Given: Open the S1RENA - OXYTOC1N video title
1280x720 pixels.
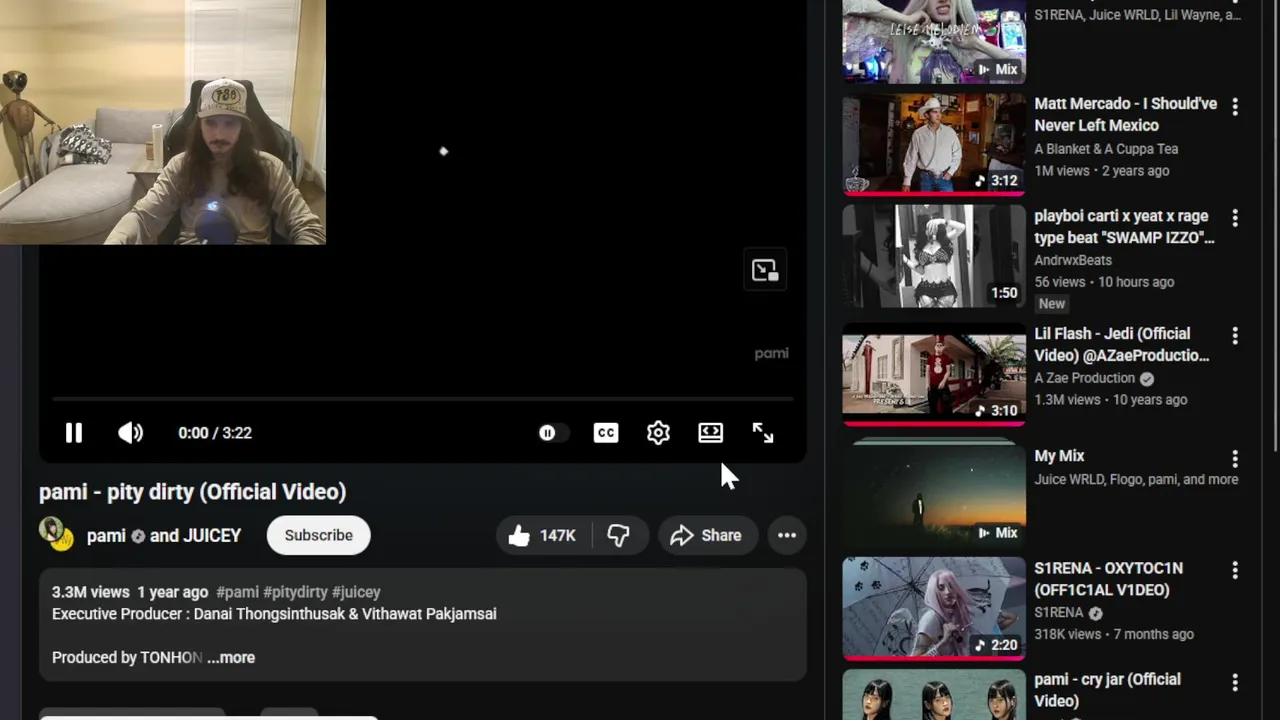Looking at the screenshot, I should coord(1108,578).
